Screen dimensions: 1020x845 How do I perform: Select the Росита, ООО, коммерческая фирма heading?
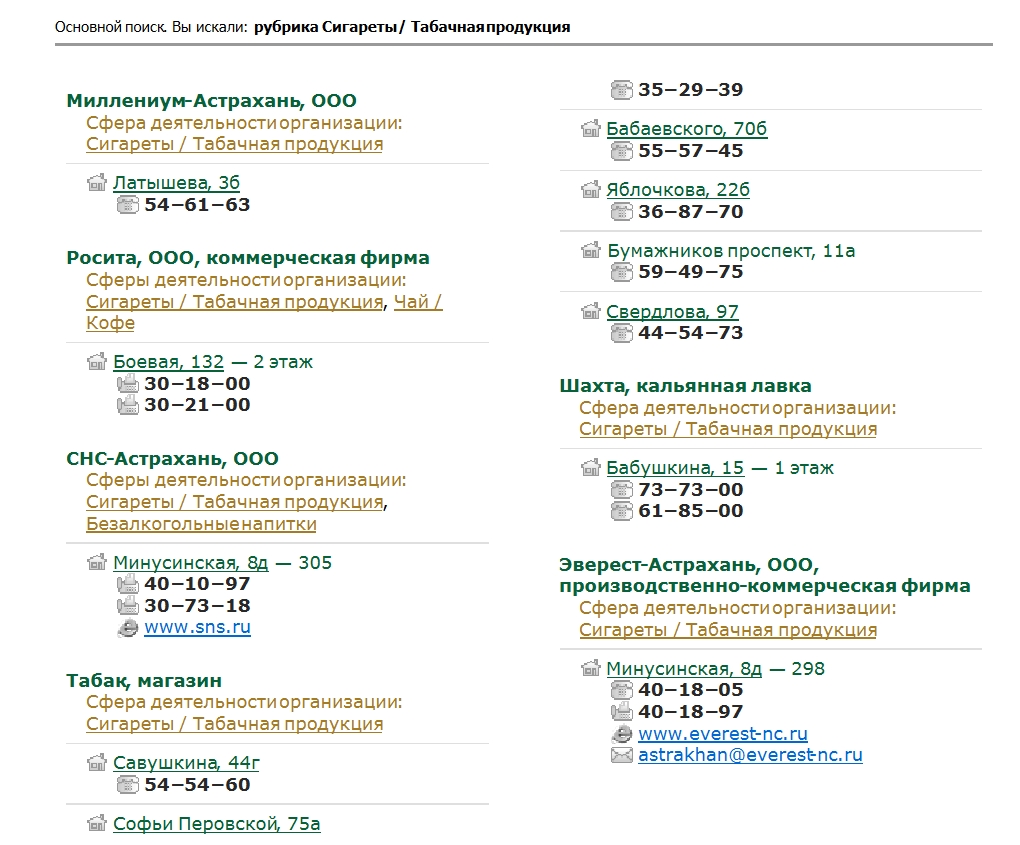[248, 258]
